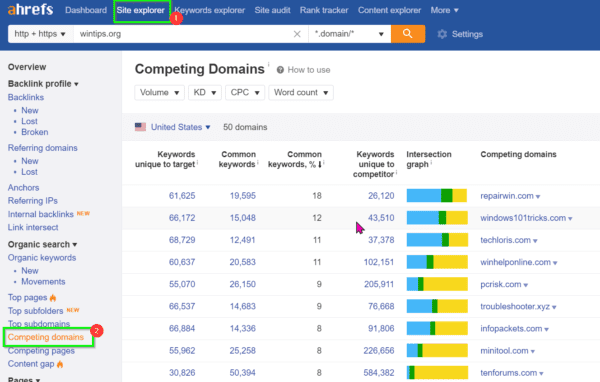Click the orange search magnifier button
The image size is (600, 382).
[408, 34]
